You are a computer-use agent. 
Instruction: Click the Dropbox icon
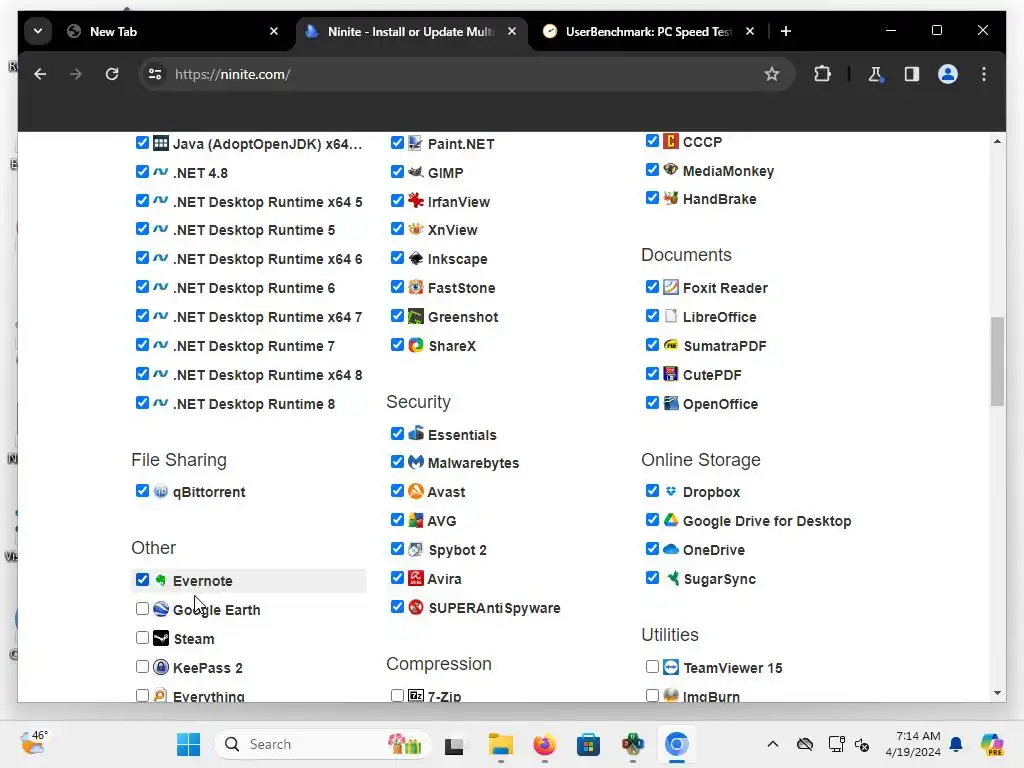(671, 491)
